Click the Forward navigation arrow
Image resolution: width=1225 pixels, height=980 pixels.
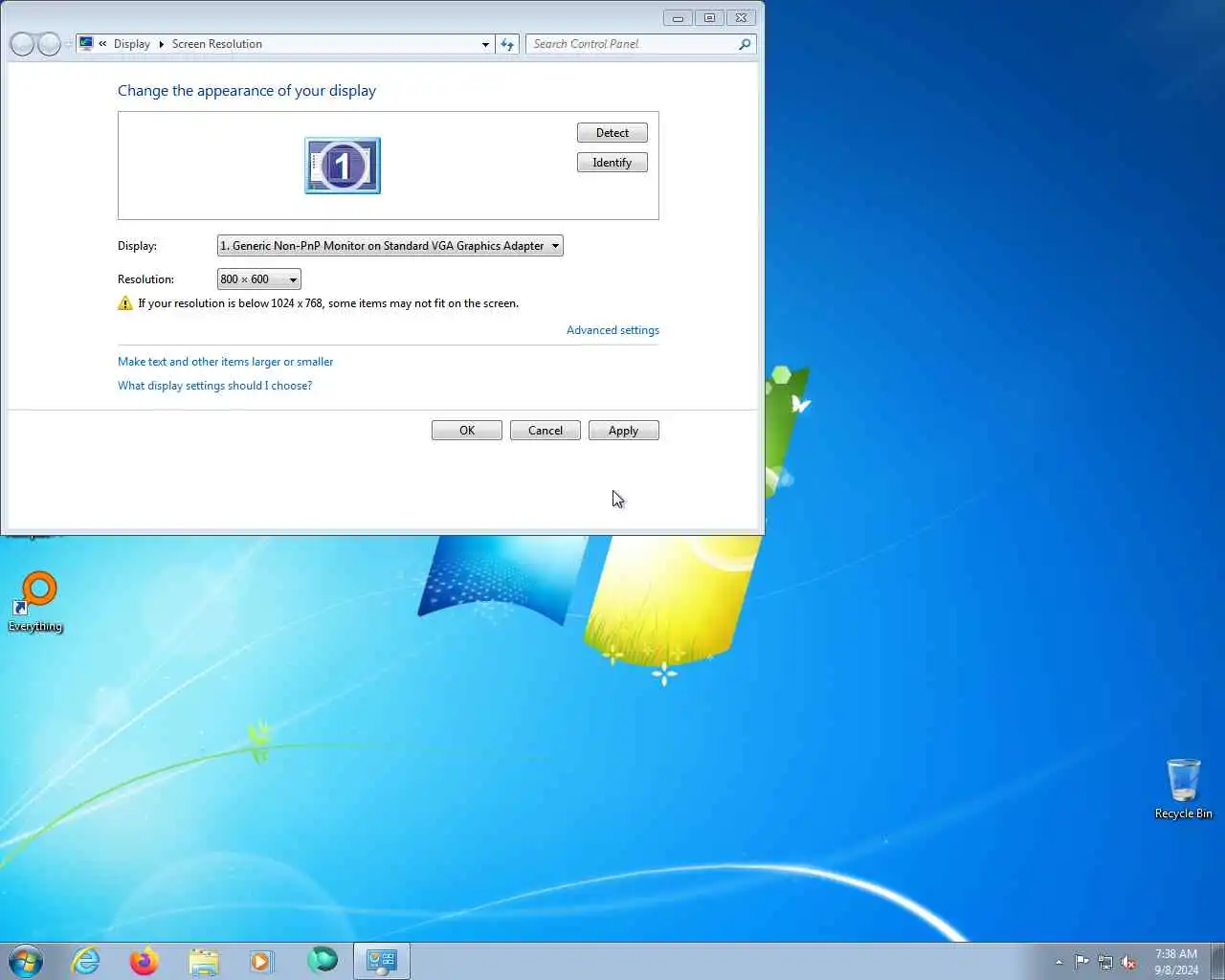49,44
